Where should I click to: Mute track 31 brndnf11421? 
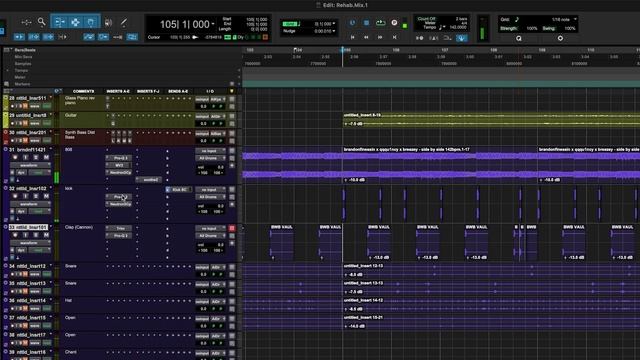46,157
